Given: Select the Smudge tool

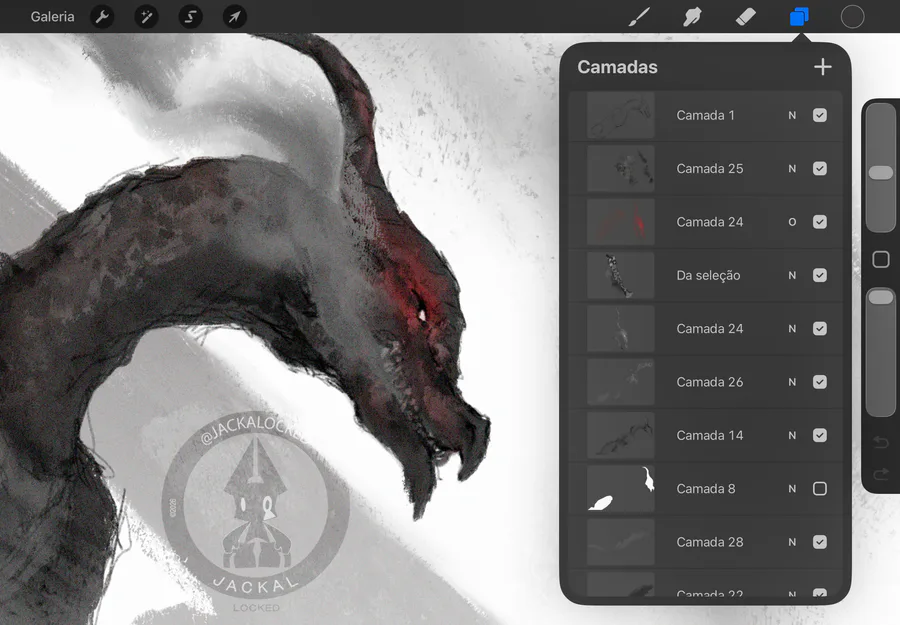Looking at the screenshot, I should click(x=692, y=17).
